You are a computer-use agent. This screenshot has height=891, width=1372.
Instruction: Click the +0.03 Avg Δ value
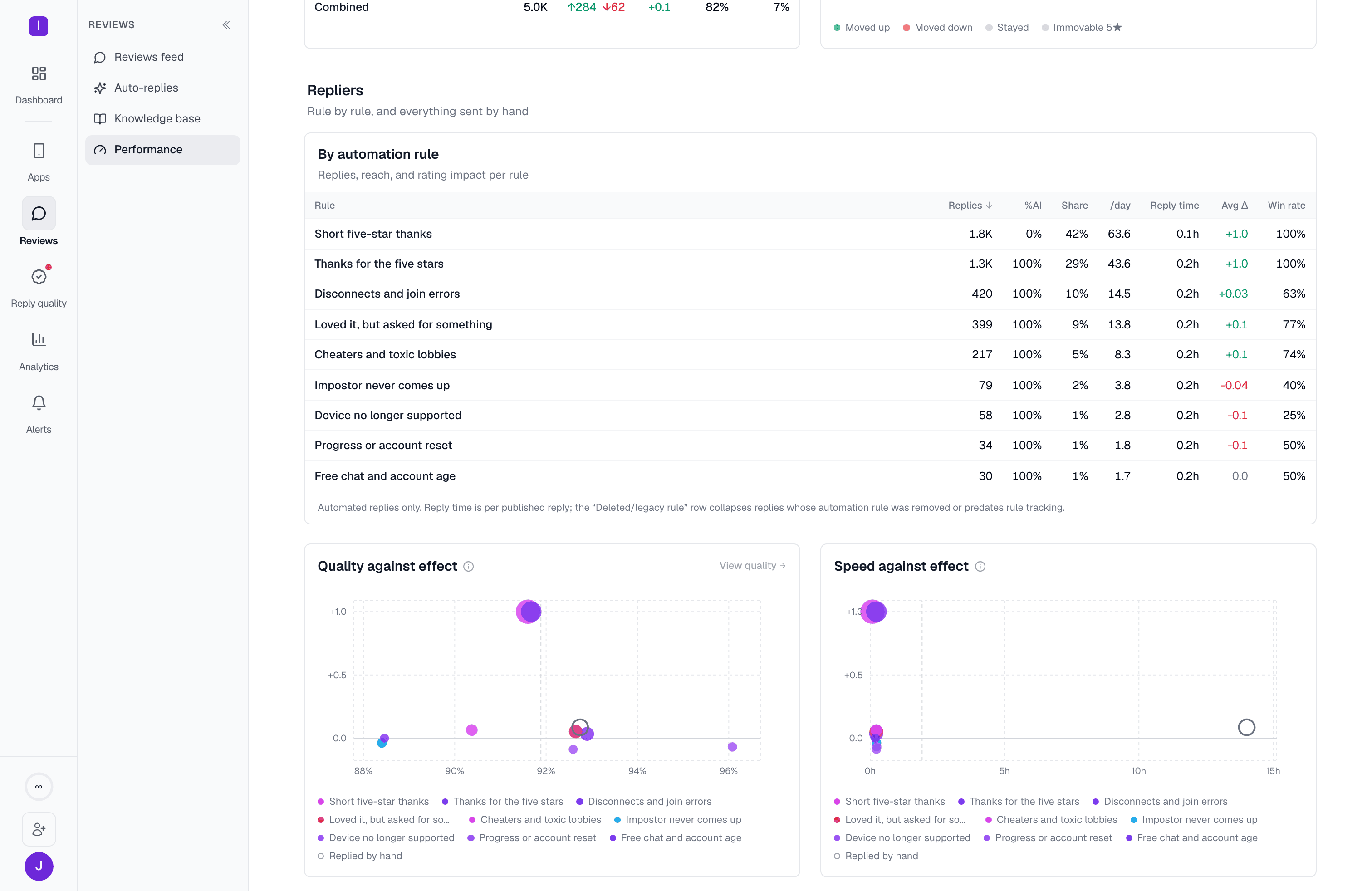pos(1233,294)
